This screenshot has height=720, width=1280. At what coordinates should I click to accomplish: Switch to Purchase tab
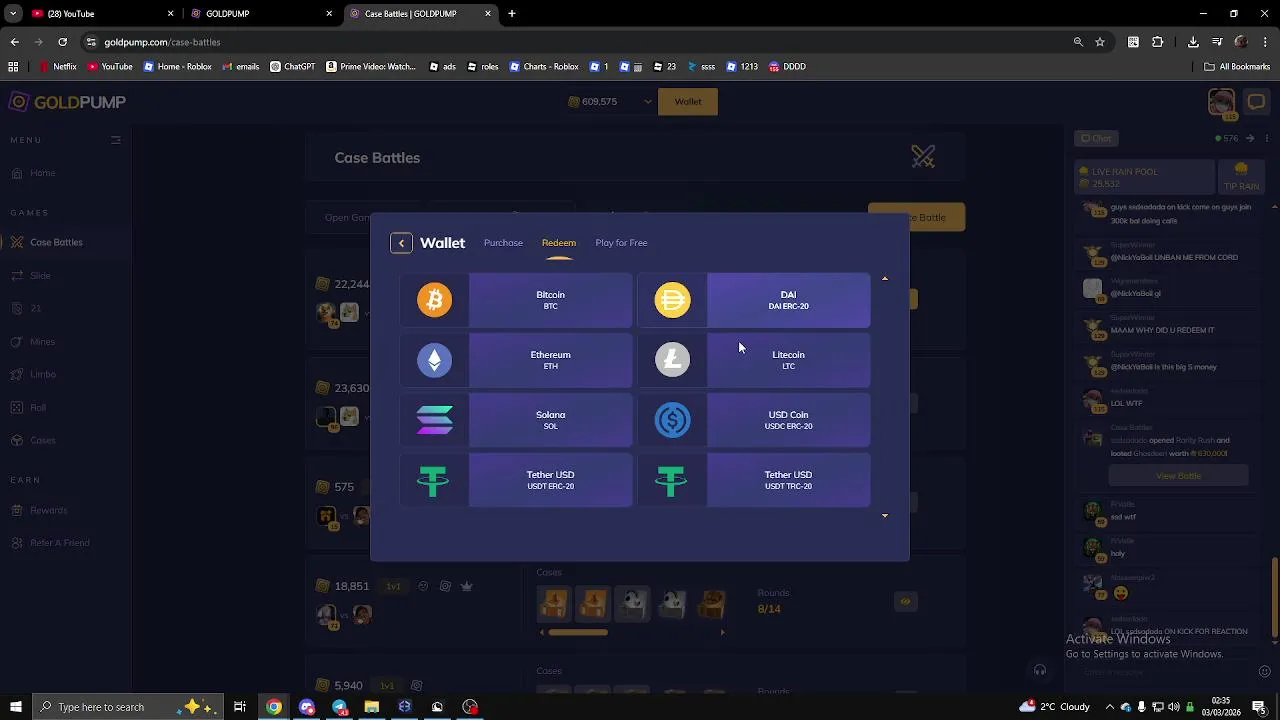click(x=503, y=243)
